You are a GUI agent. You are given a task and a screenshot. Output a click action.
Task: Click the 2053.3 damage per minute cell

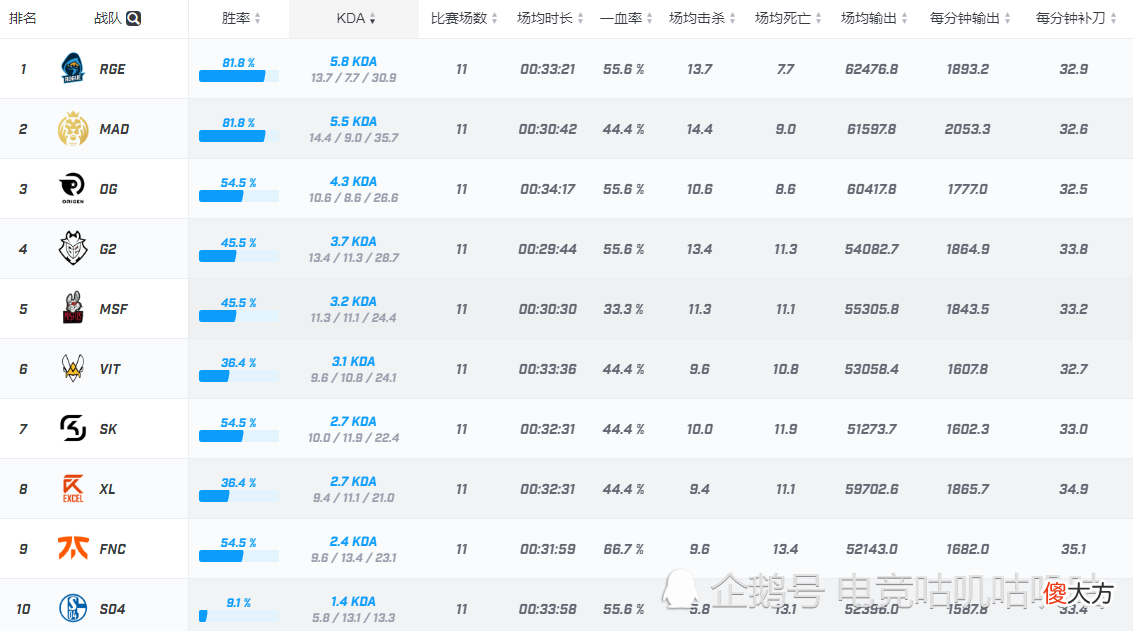tap(968, 129)
